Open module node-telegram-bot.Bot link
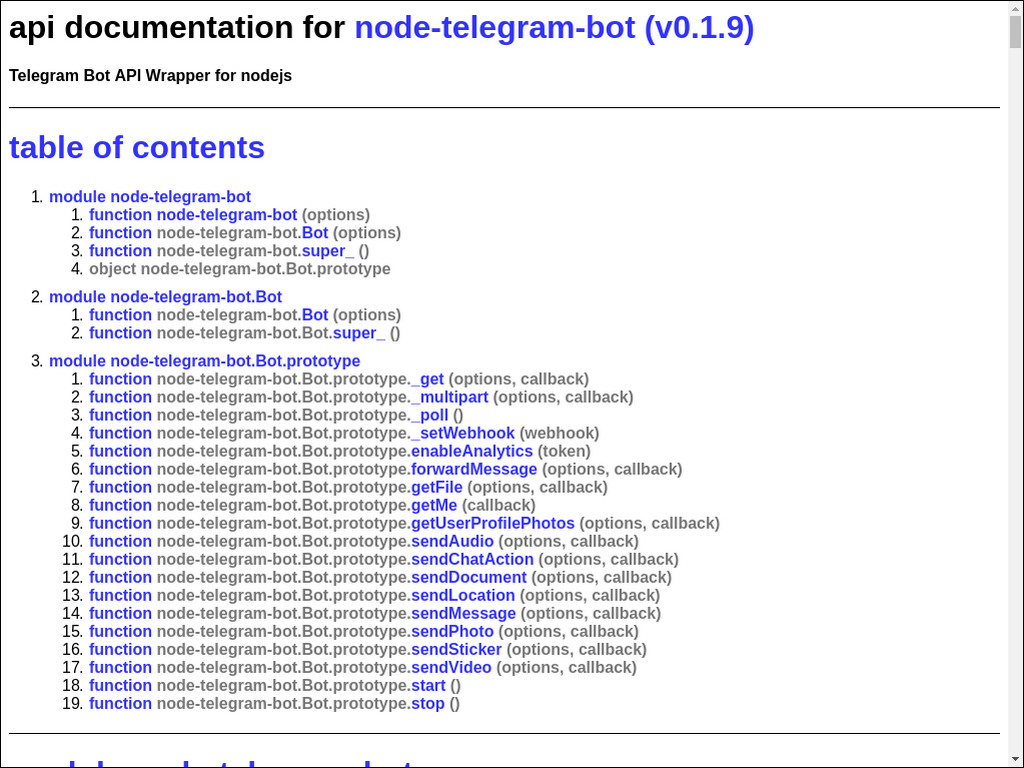 [165, 297]
